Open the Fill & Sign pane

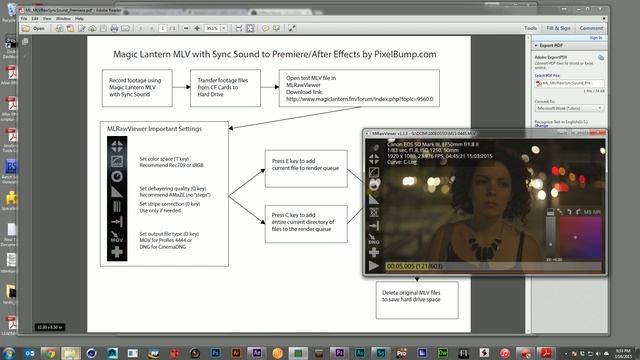558,28
